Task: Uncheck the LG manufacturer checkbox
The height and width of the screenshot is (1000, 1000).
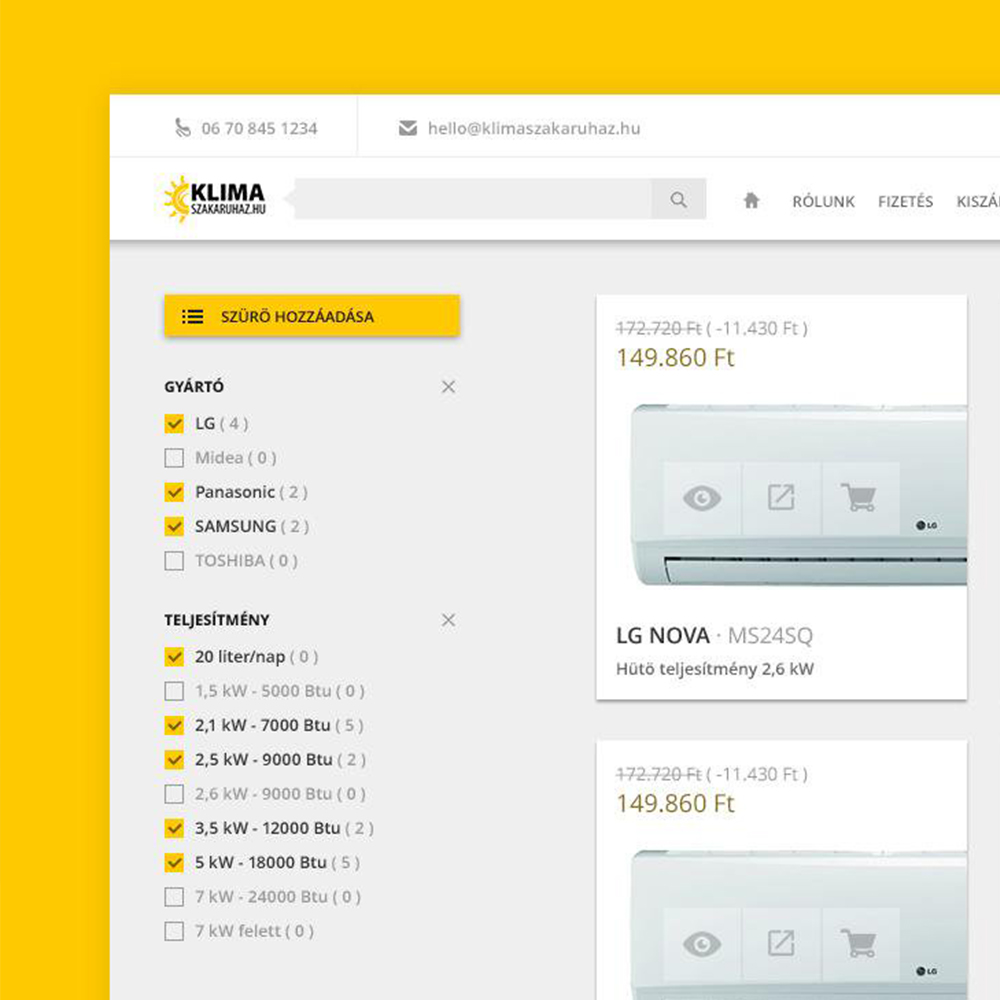Action: click(174, 423)
